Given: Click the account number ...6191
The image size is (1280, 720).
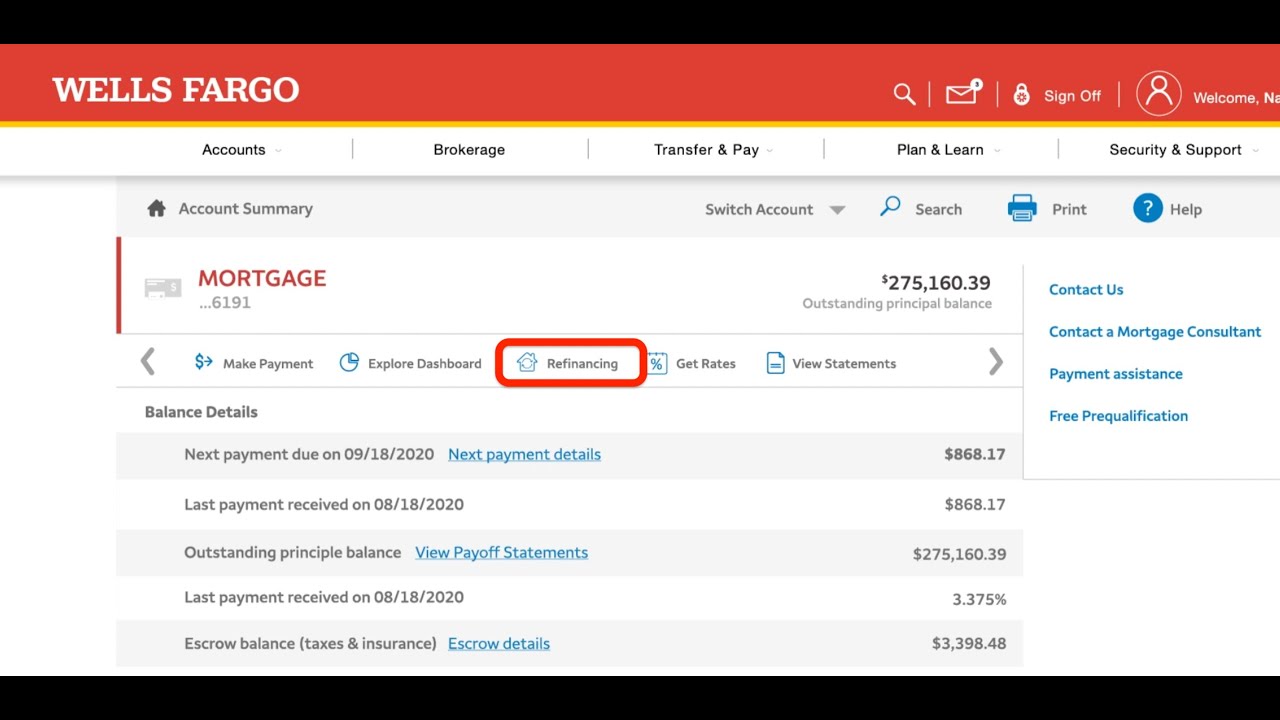Looking at the screenshot, I should [x=224, y=303].
